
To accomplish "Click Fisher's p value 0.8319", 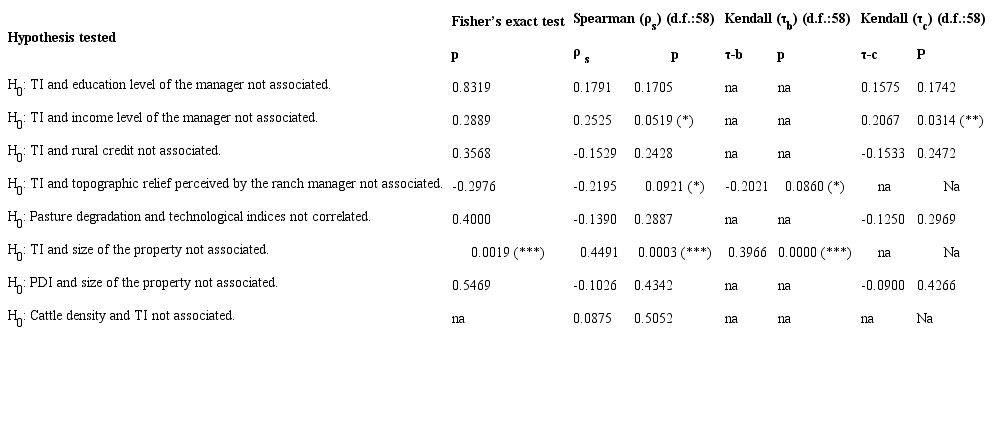I will (471, 88).
